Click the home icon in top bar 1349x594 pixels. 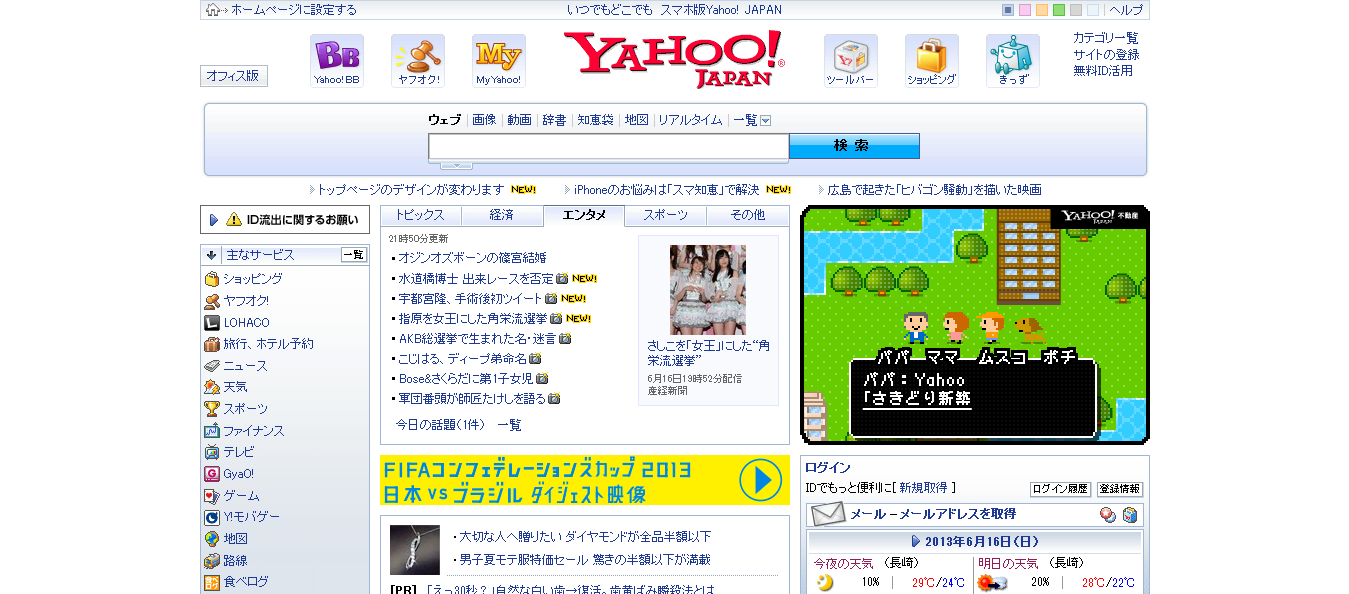pos(213,10)
